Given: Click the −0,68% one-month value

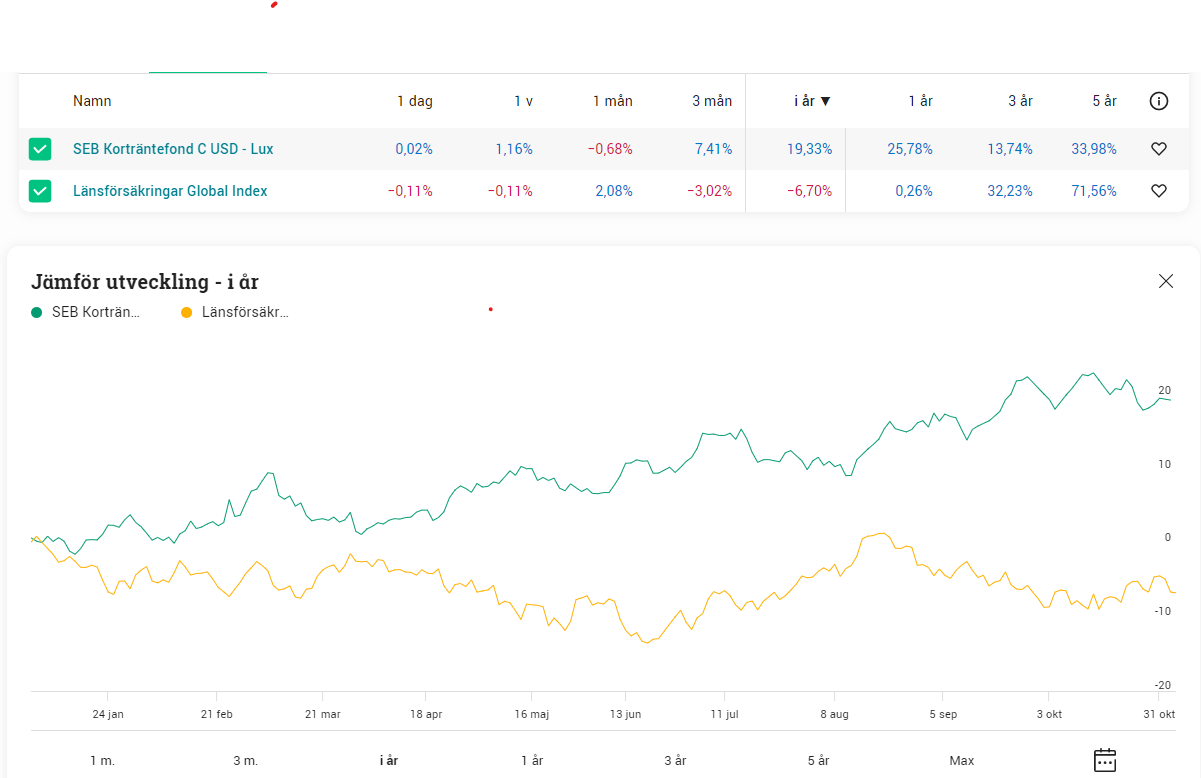Looking at the screenshot, I should 610,149.
